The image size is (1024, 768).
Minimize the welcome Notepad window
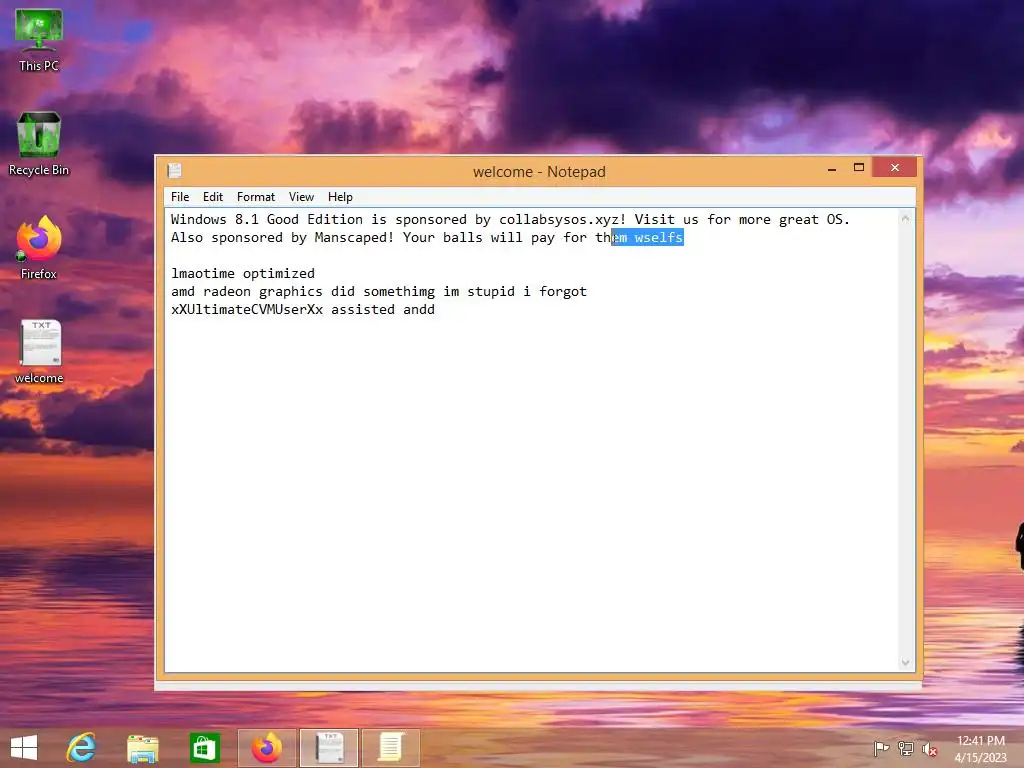[831, 168]
